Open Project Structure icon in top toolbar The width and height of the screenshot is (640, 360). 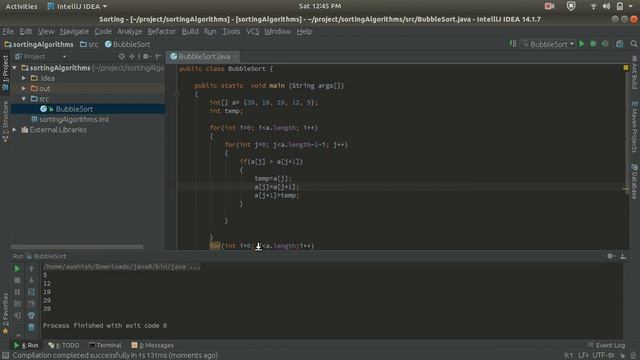[x=620, y=44]
